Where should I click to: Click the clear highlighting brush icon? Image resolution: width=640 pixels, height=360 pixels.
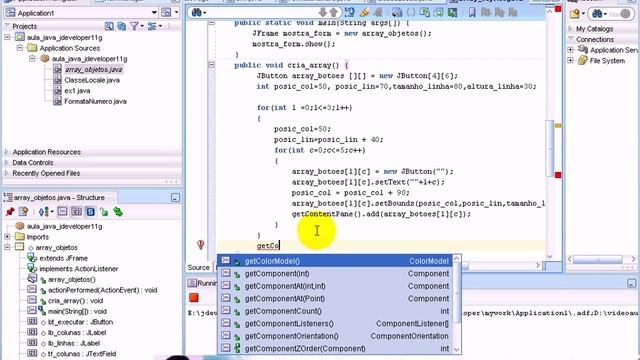click(364, 13)
